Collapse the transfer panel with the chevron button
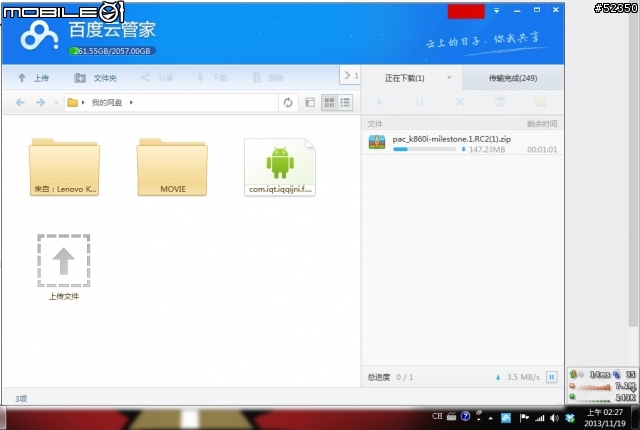The width and height of the screenshot is (640, 430). [350, 75]
